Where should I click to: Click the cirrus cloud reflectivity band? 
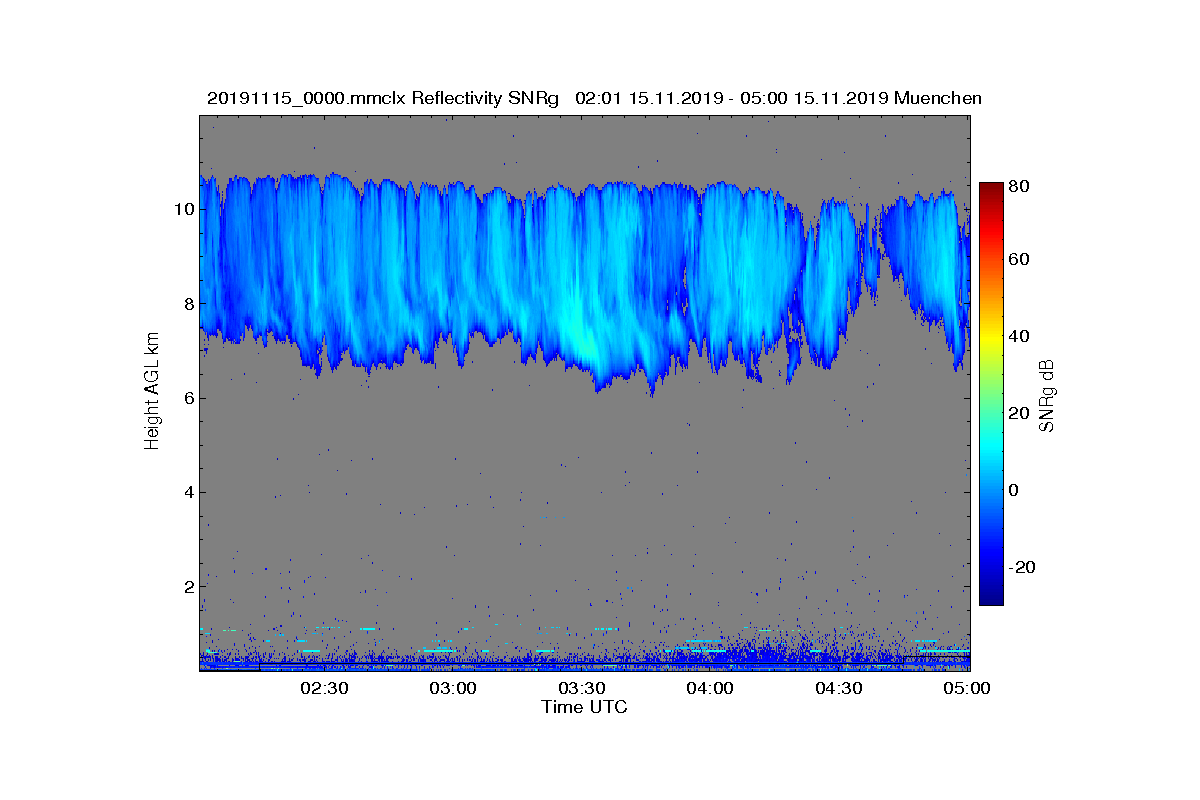584,284
